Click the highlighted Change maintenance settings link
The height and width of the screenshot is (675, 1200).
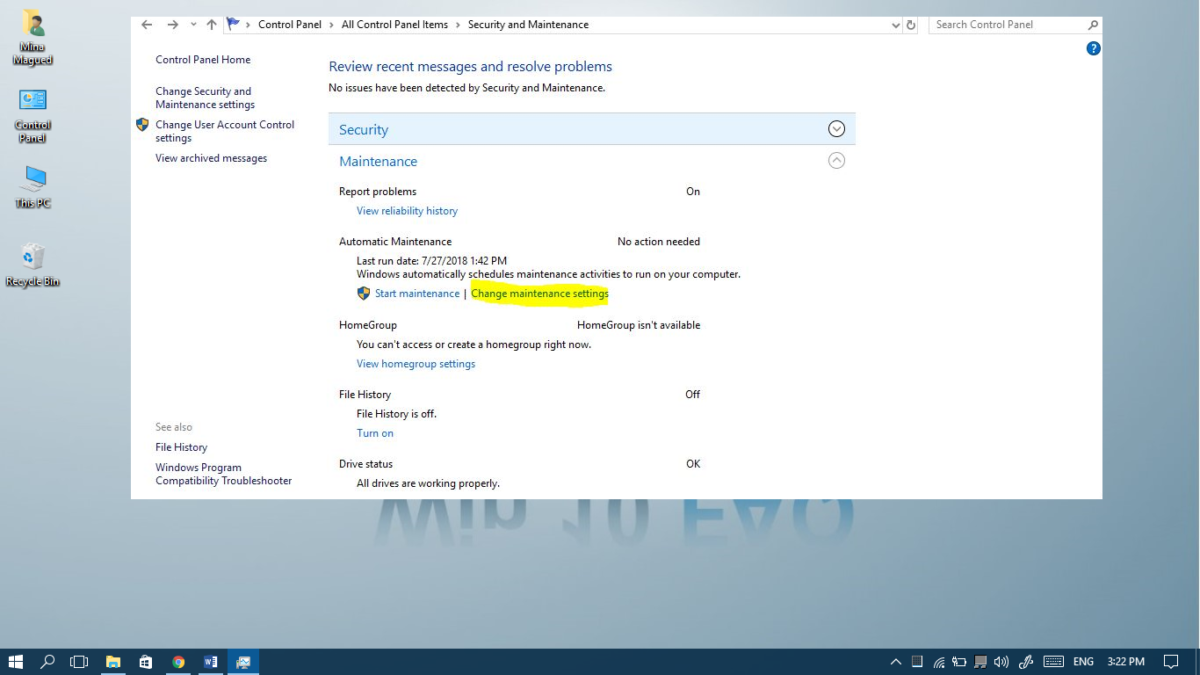(539, 293)
